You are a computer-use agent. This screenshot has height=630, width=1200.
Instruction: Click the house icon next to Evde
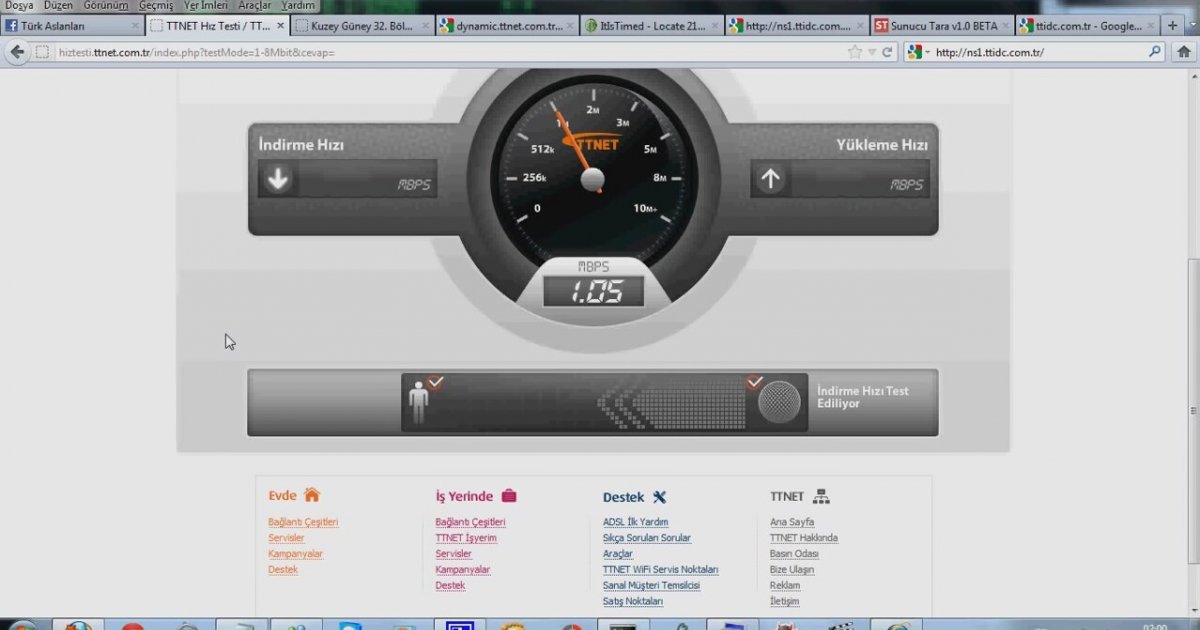(x=312, y=495)
